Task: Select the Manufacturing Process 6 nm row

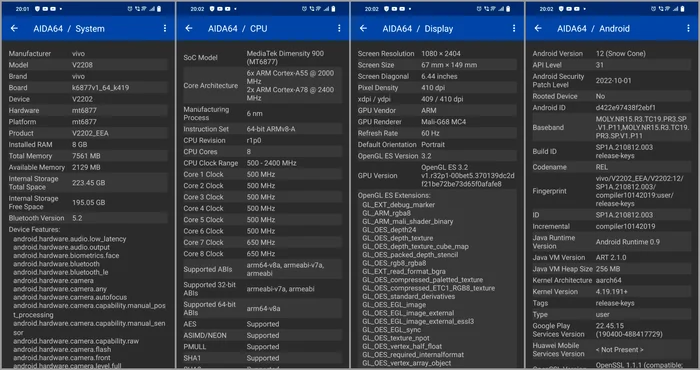Action: coord(262,113)
